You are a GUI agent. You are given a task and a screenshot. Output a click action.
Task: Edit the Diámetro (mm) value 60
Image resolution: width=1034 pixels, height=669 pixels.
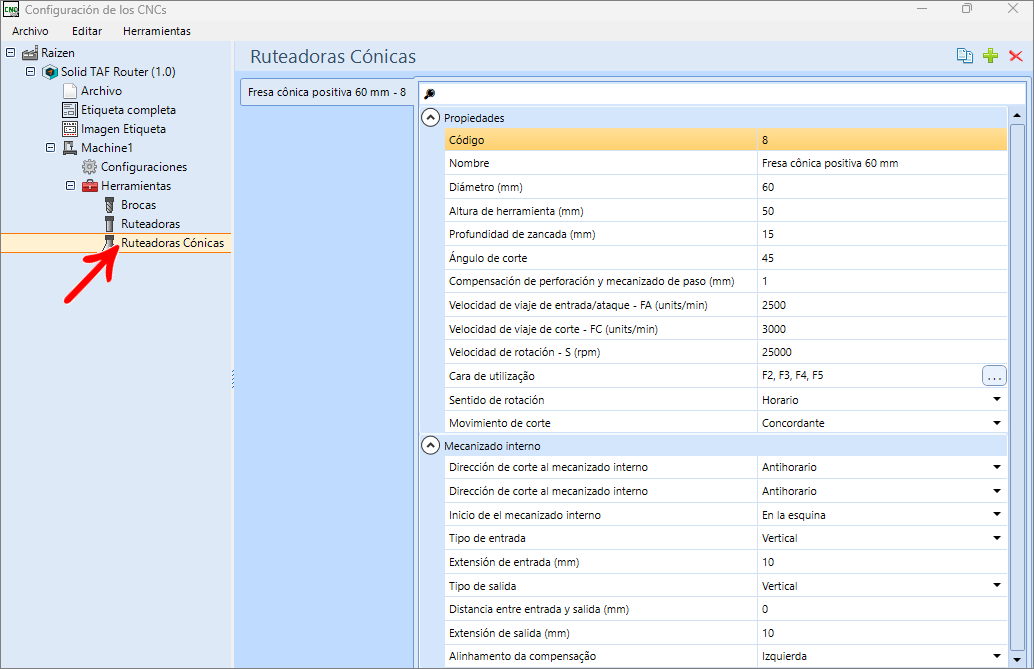[x=882, y=187]
